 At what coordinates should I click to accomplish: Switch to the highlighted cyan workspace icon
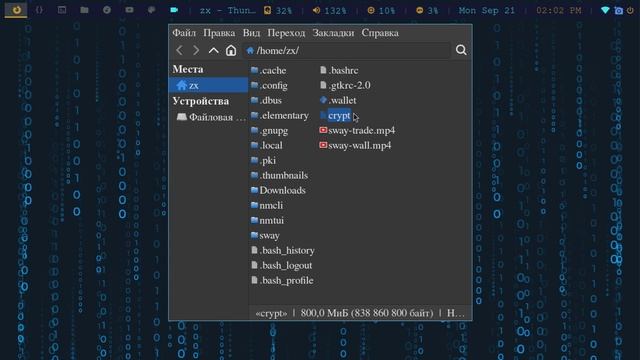click(174, 10)
